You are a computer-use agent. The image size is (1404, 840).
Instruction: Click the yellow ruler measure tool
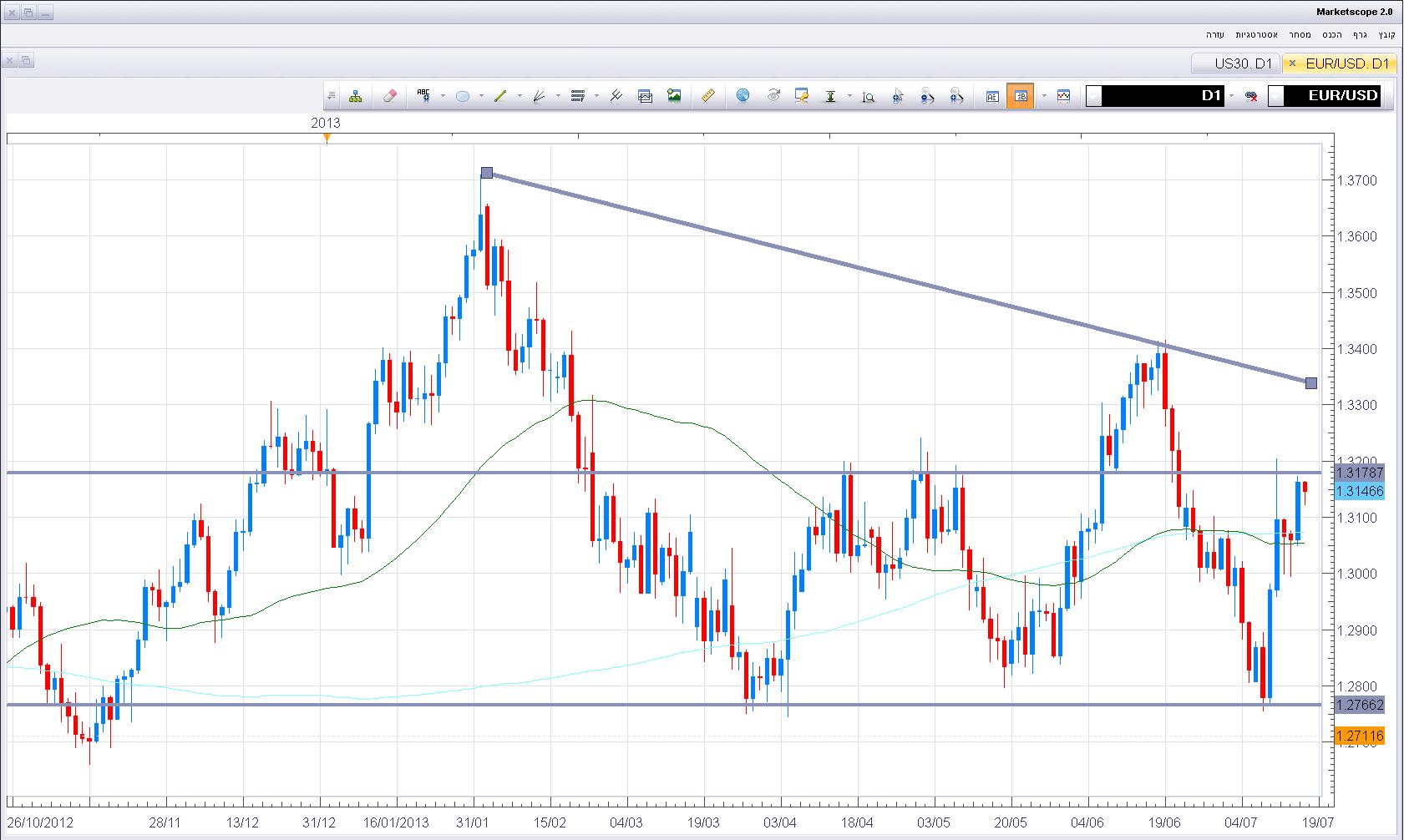point(707,96)
